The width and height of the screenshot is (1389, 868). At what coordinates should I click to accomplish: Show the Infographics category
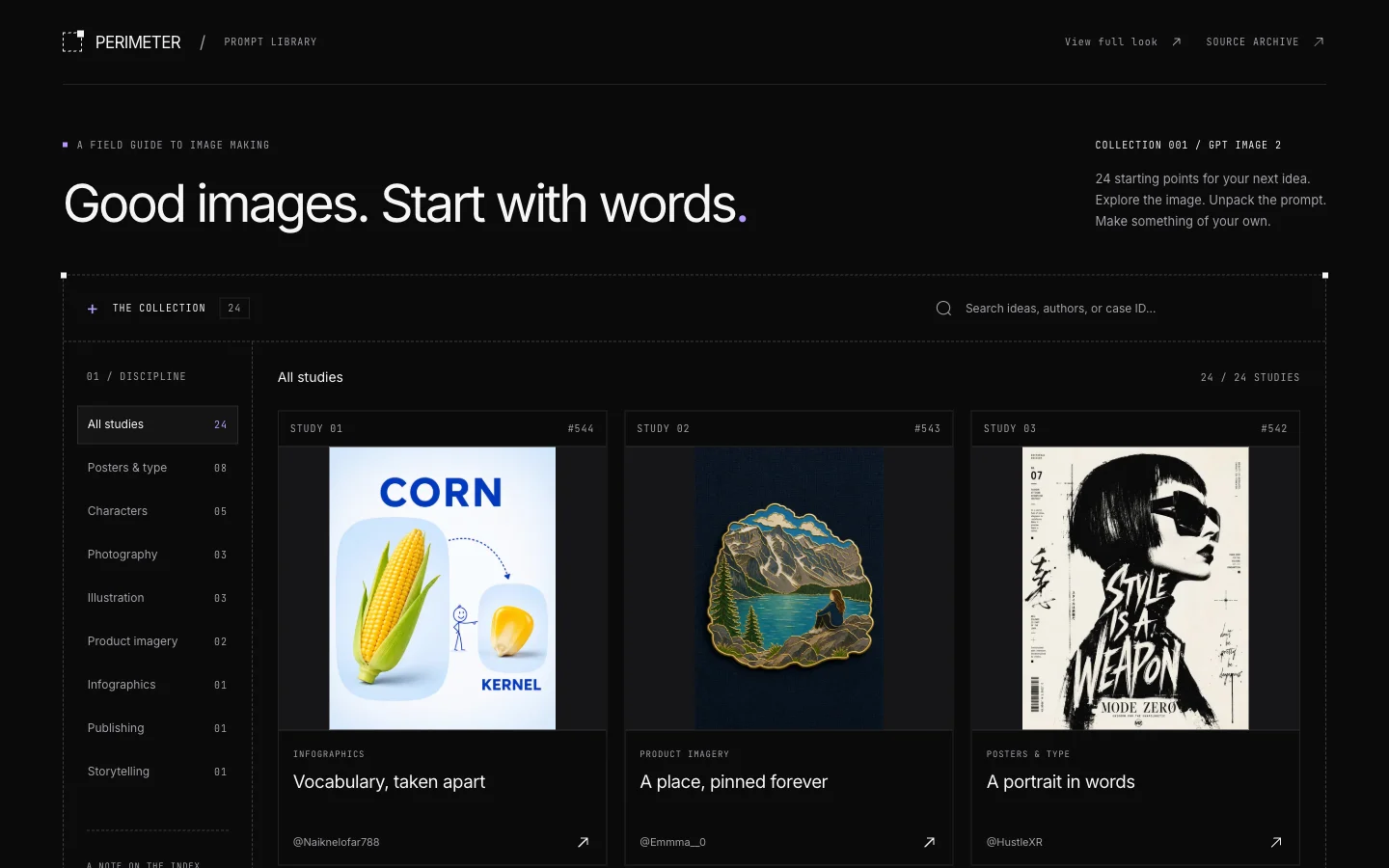point(157,685)
